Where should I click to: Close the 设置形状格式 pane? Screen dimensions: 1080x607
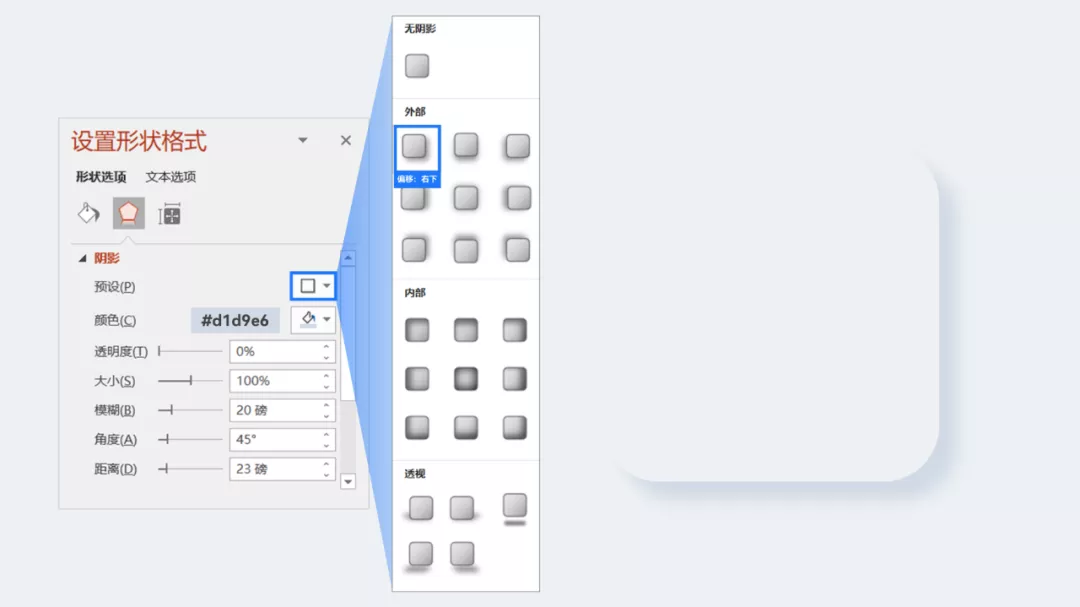(x=346, y=141)
